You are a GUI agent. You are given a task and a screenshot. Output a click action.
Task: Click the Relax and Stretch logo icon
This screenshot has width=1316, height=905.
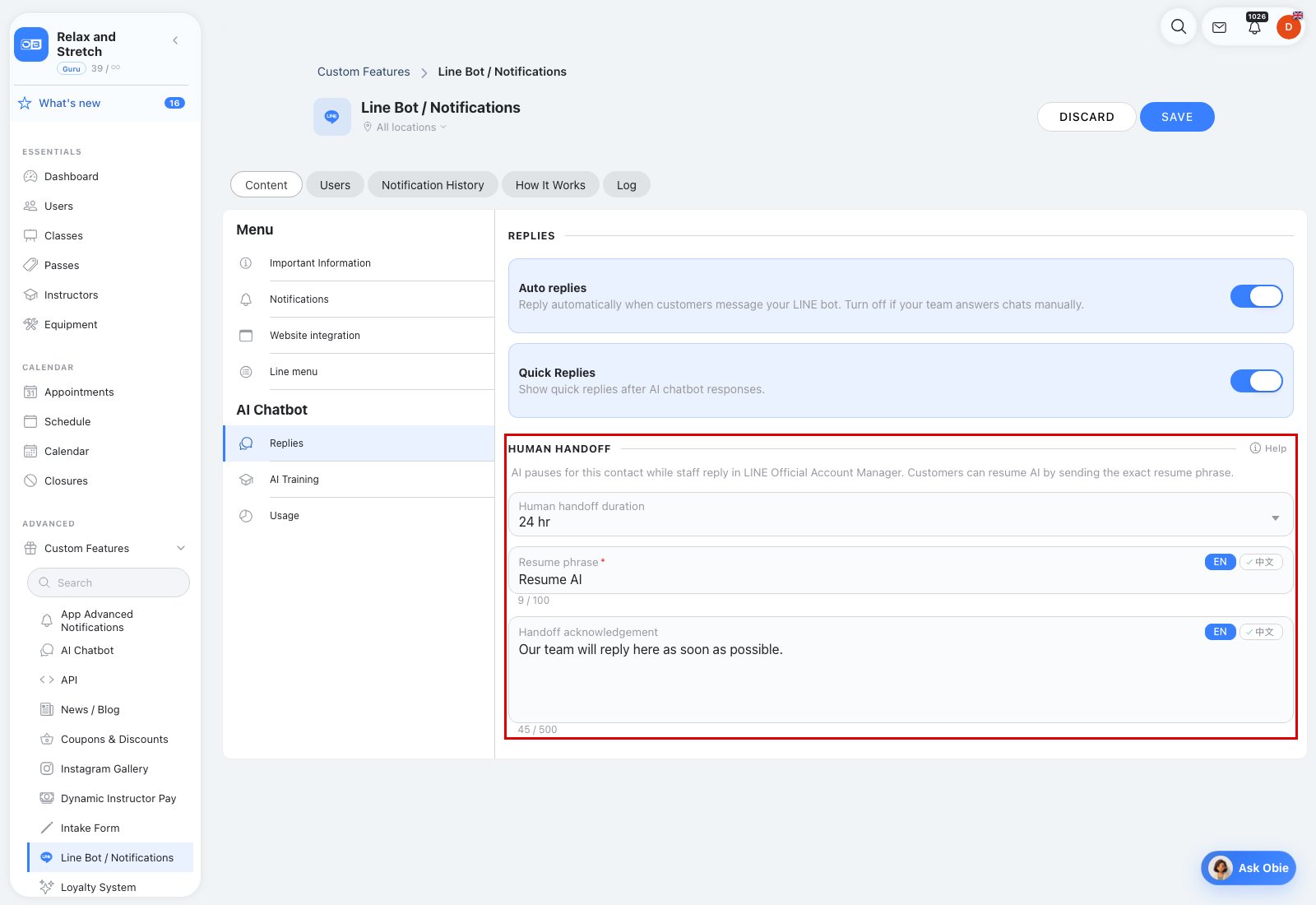coord(31,44)
